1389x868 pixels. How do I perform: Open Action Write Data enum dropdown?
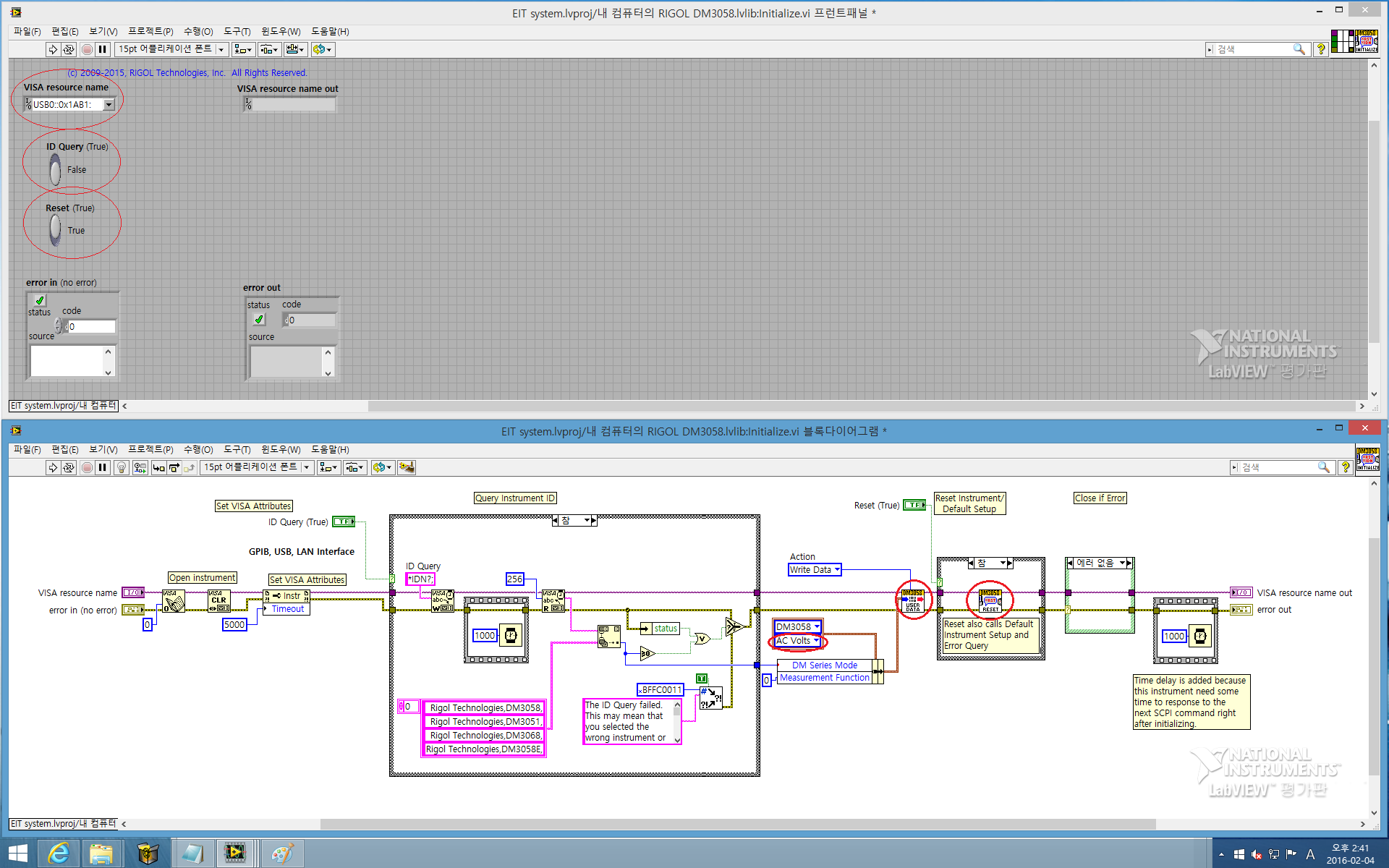coord(815,570)
